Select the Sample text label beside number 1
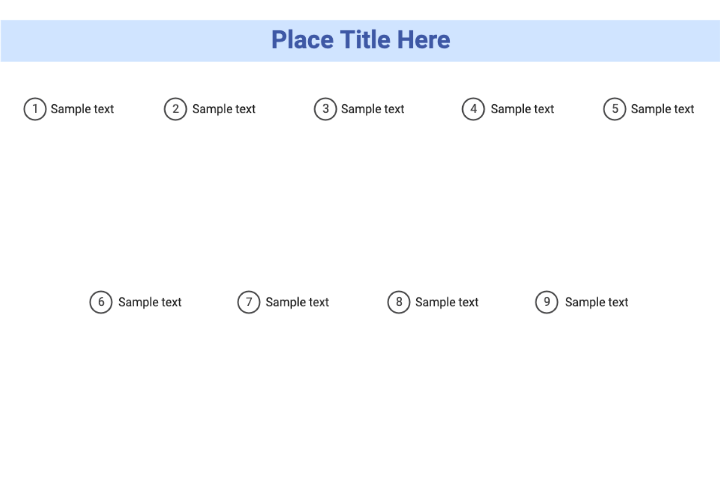 tap(83, 109)
